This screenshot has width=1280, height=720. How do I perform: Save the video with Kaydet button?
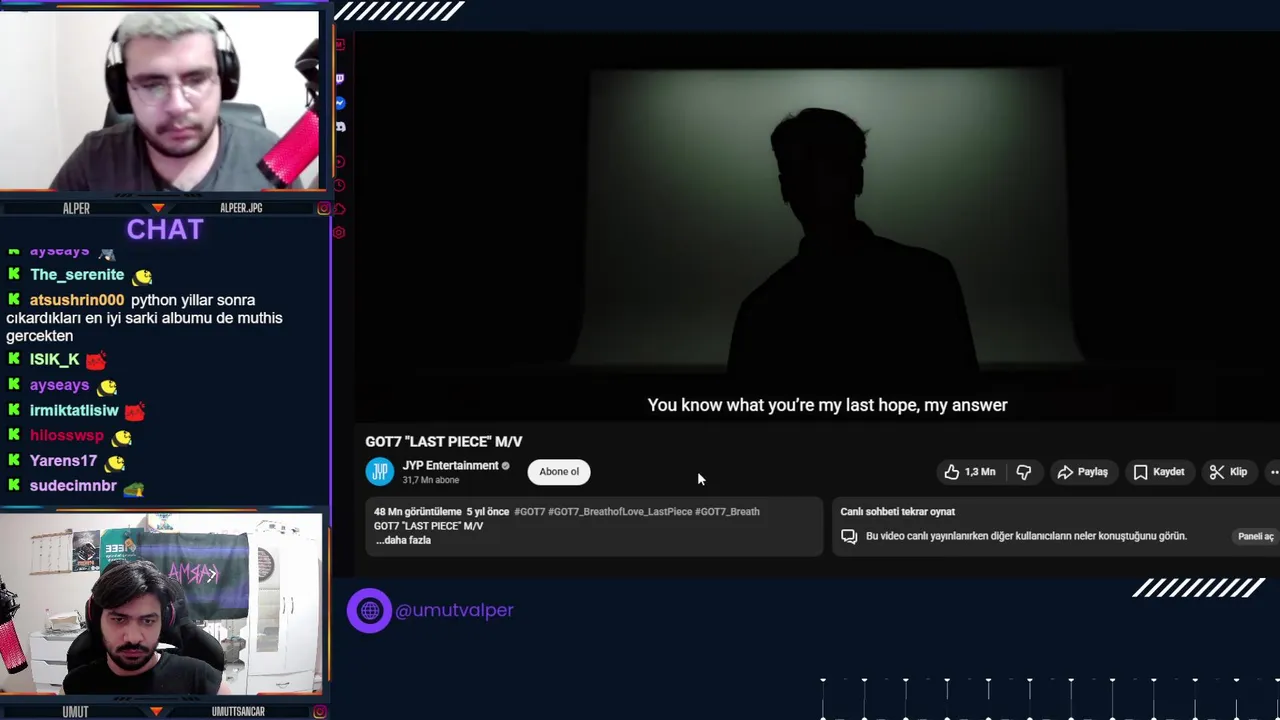(1158, 472)
